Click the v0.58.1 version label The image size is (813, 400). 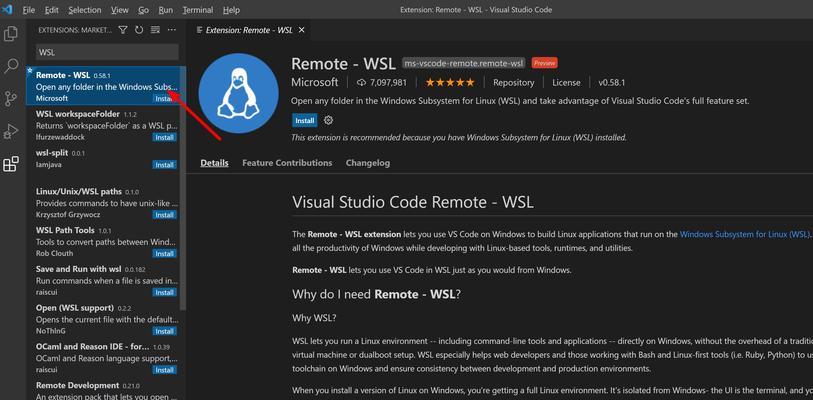(x=612, y=82)
